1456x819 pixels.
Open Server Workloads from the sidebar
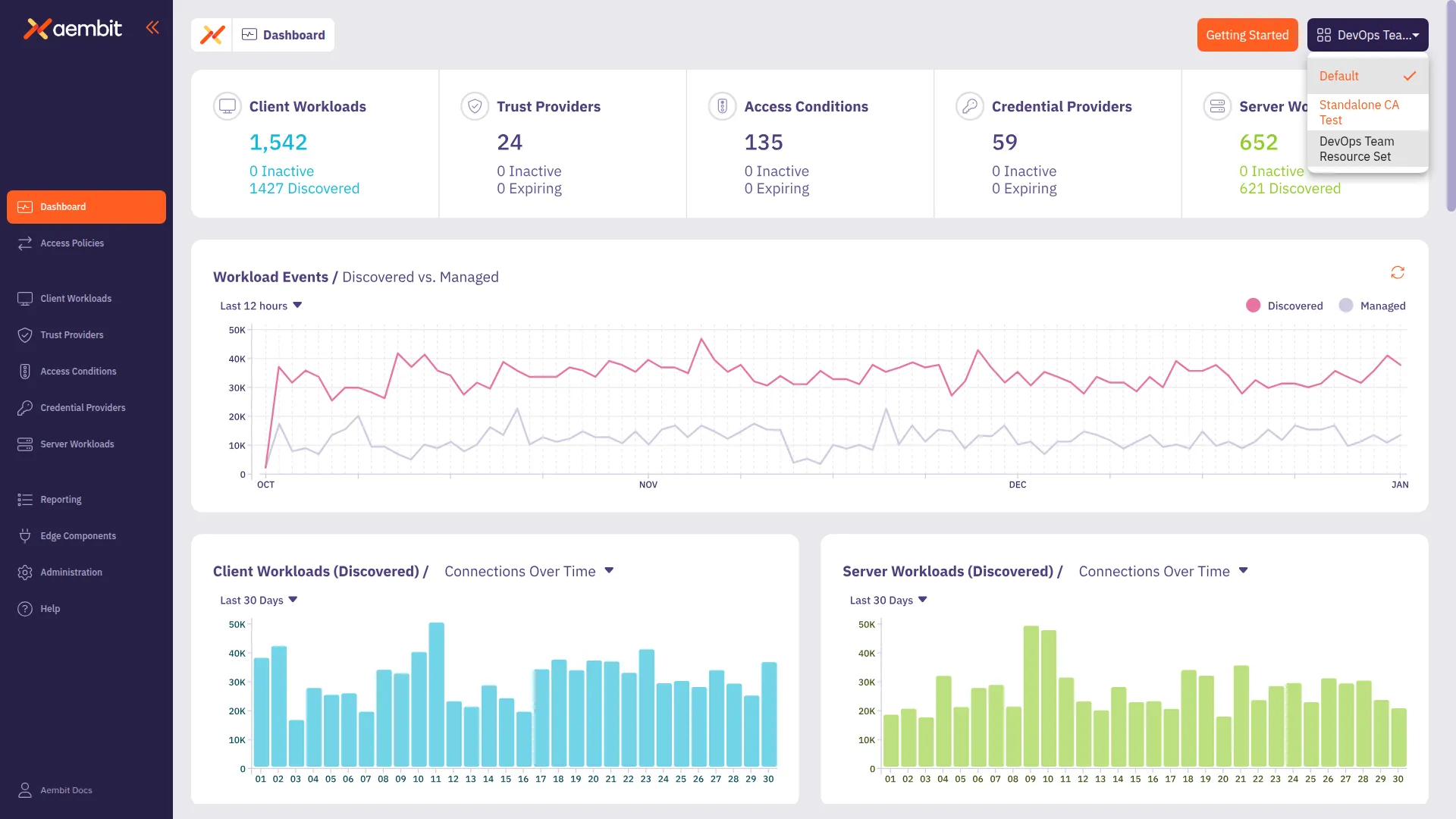(77, 444)
